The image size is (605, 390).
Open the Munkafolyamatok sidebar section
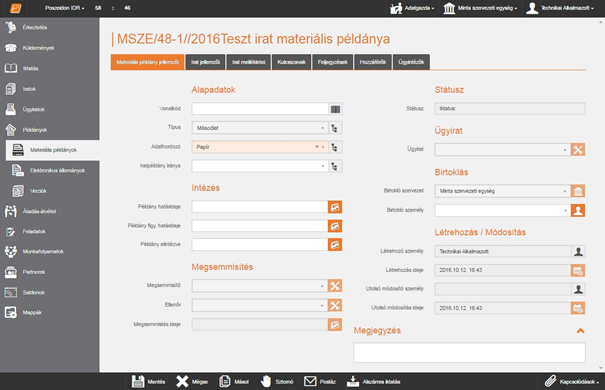tap(49, 252)
